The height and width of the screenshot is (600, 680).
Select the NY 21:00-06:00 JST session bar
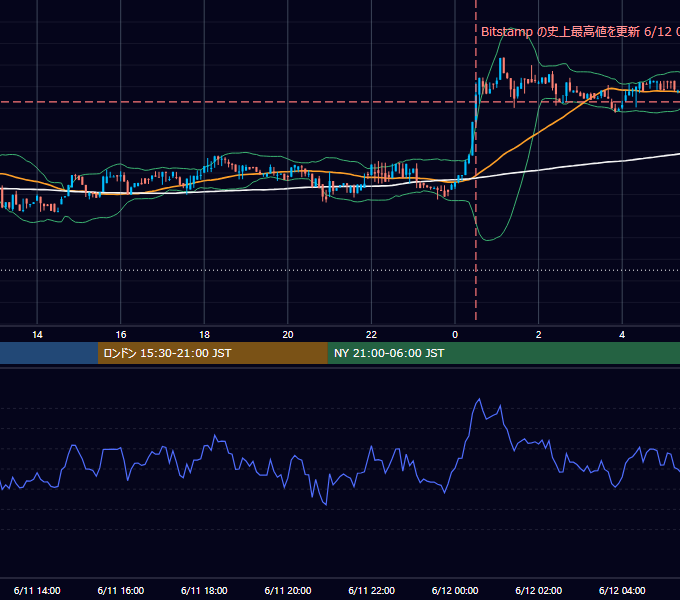click(503, 353)
